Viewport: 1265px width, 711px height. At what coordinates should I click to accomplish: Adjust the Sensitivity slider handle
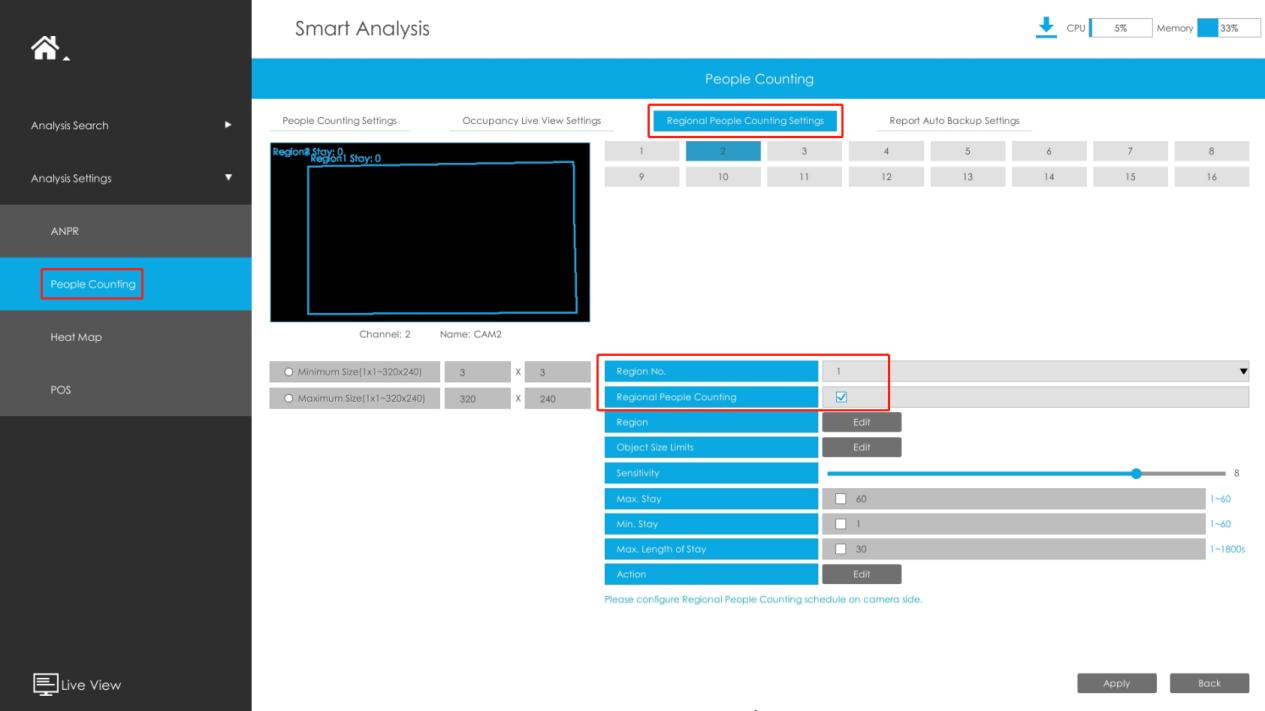click(1136, 473)
